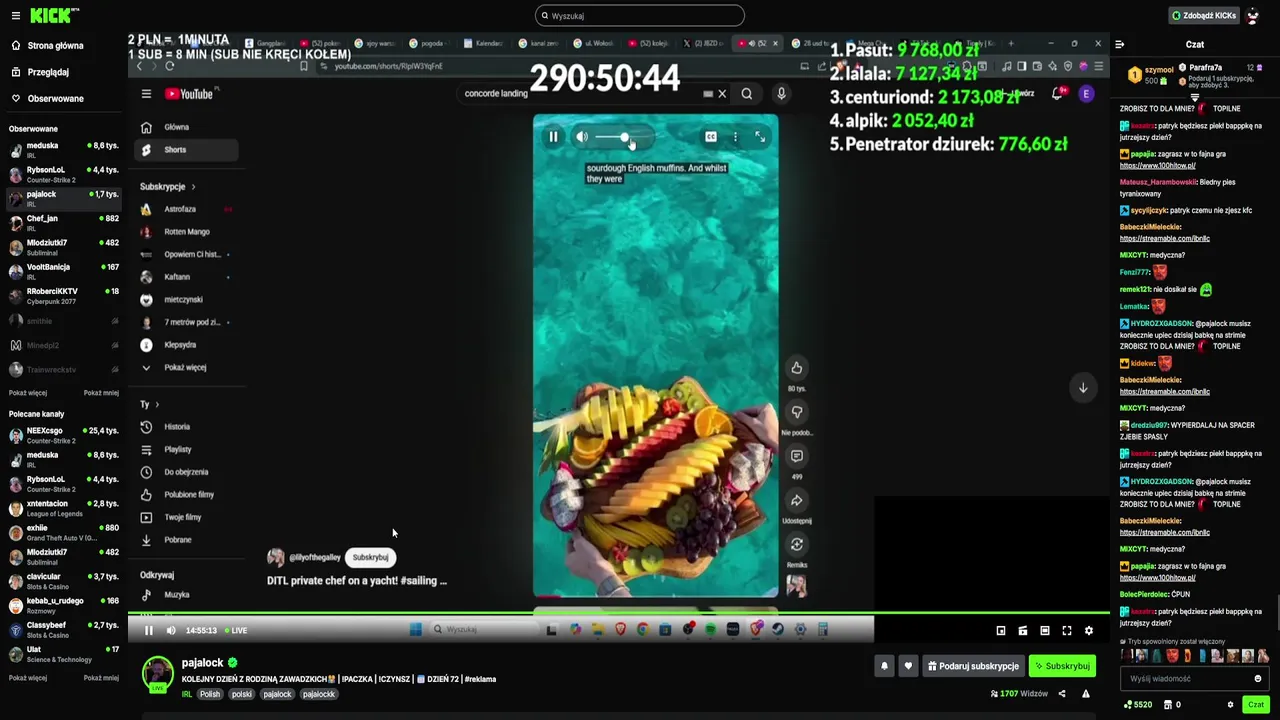Click Podaruj subskrypcje button
Viewport: 1280px width, 720px height.
974,666
